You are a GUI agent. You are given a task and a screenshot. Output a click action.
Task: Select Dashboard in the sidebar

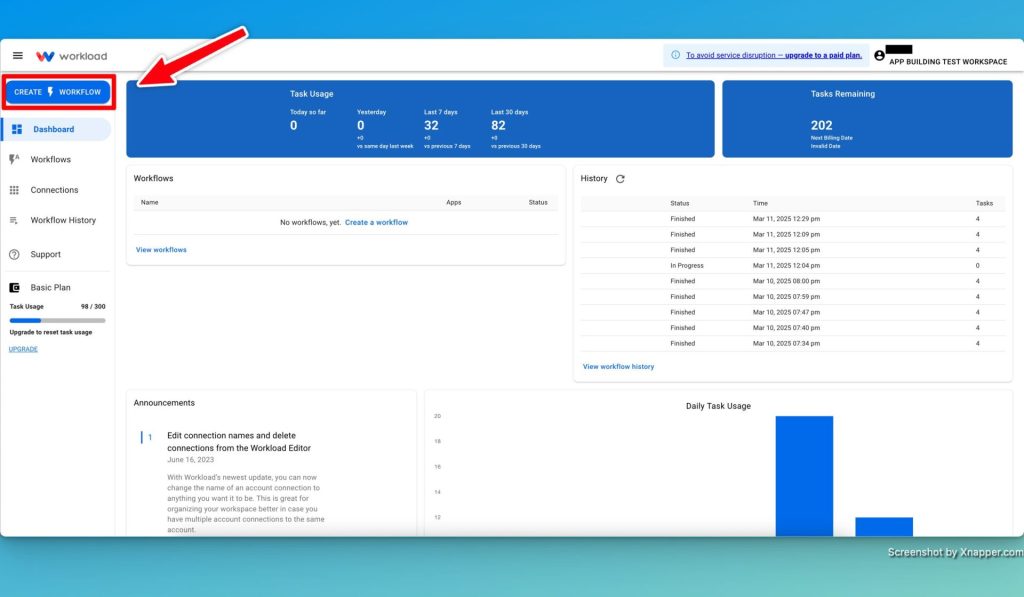(57, 129)
